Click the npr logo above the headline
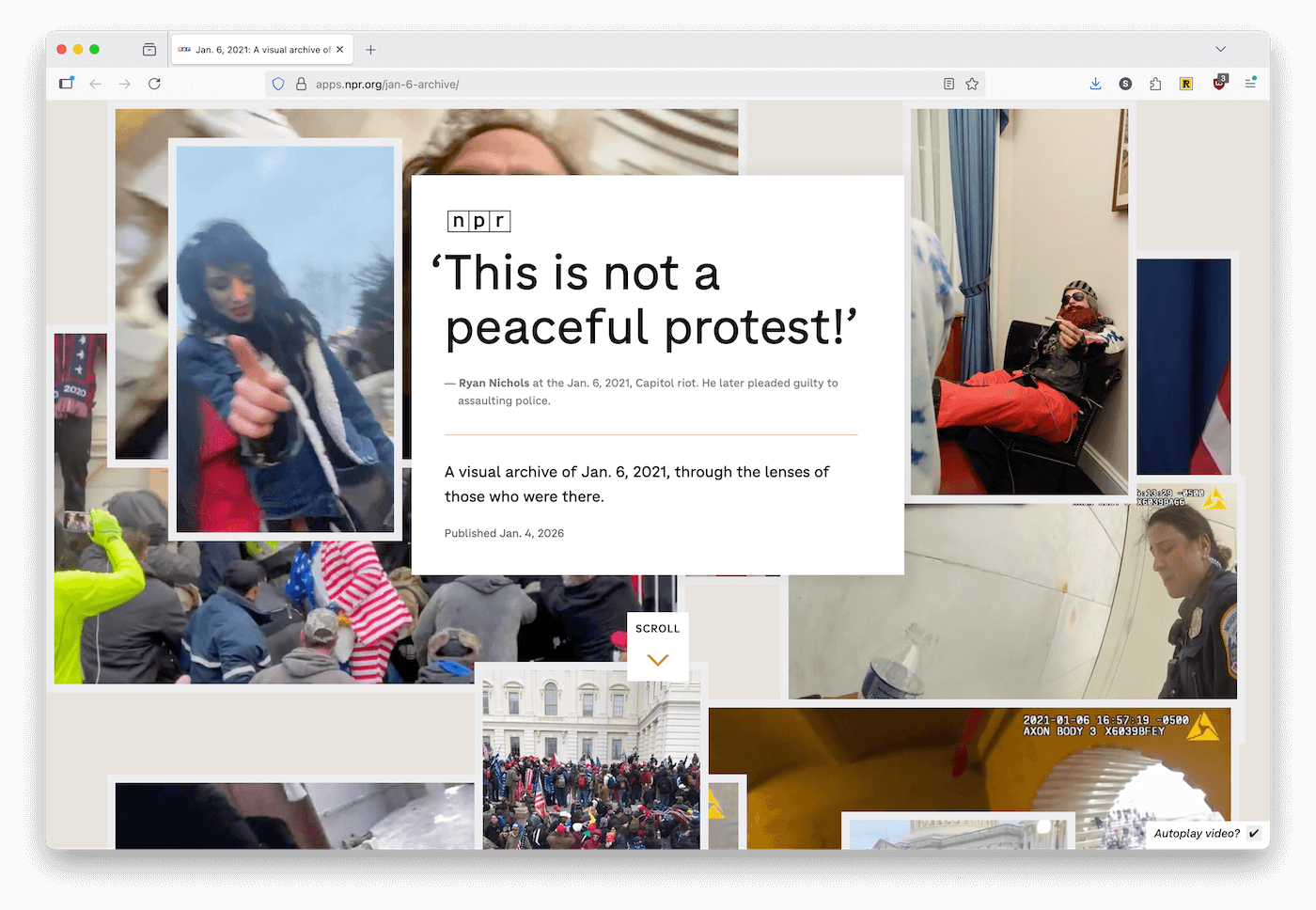The image size is (1316, 910). tap(478, 220)
